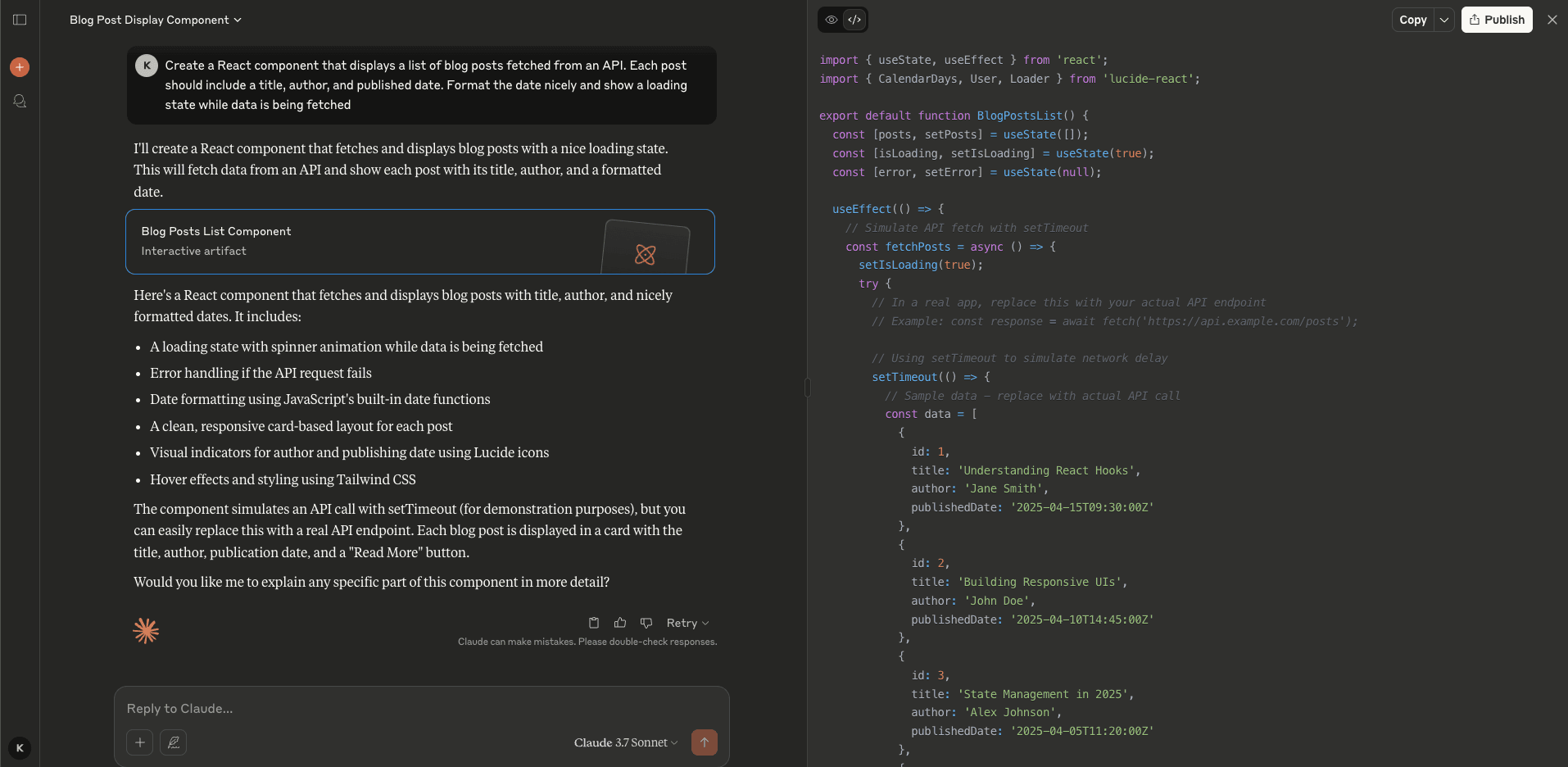The height and width of the screenshot is (767, 1568).
Task: Attach a file with the plus icon
Action: pos(139,742)
